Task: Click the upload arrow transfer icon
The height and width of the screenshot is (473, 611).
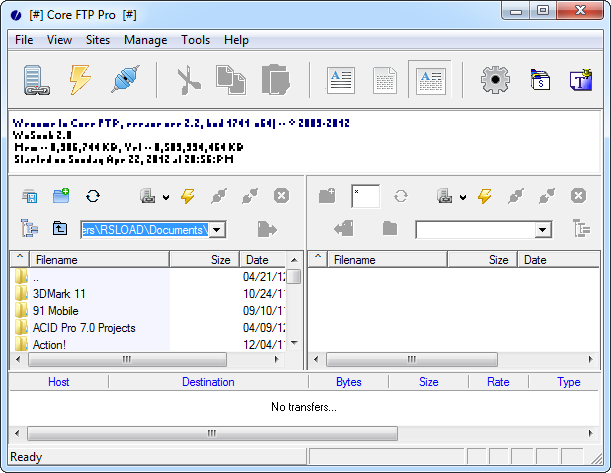Action: tap(267, 229)
